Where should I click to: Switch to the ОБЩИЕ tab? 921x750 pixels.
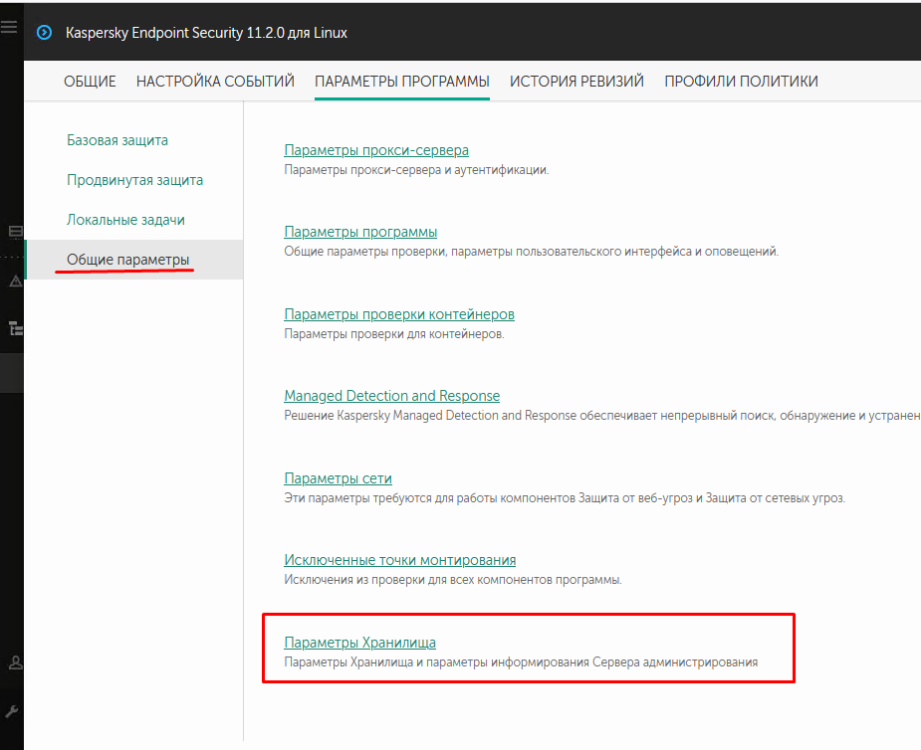[90, 81]
